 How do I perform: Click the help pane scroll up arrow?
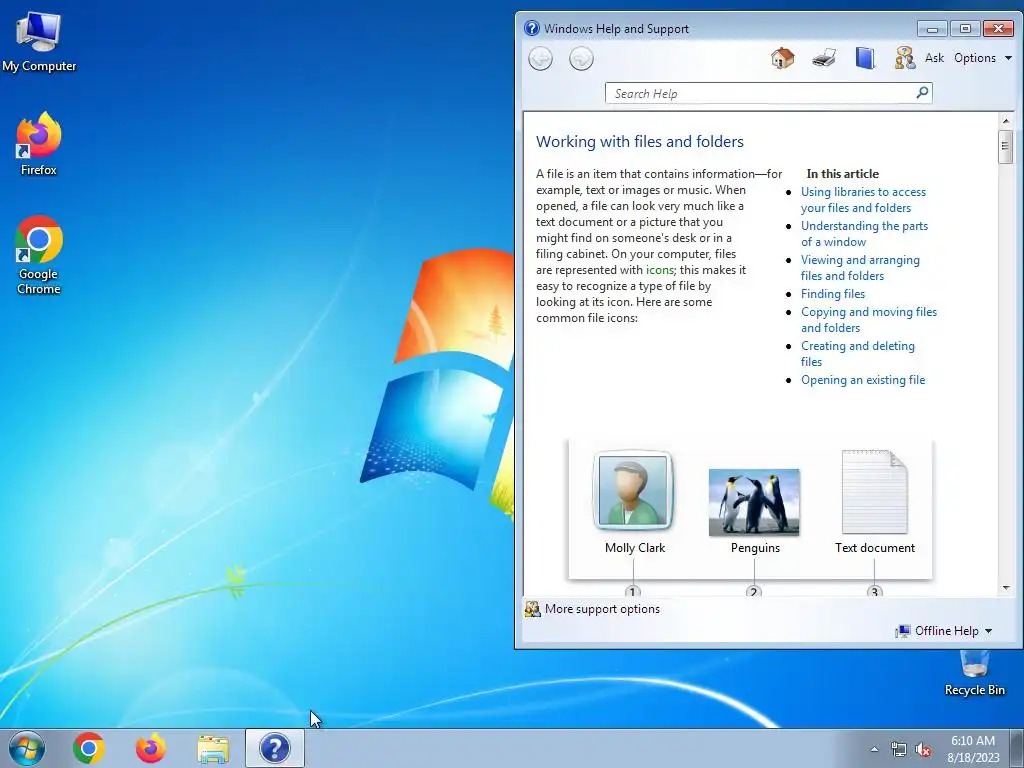coord(1005,121)
